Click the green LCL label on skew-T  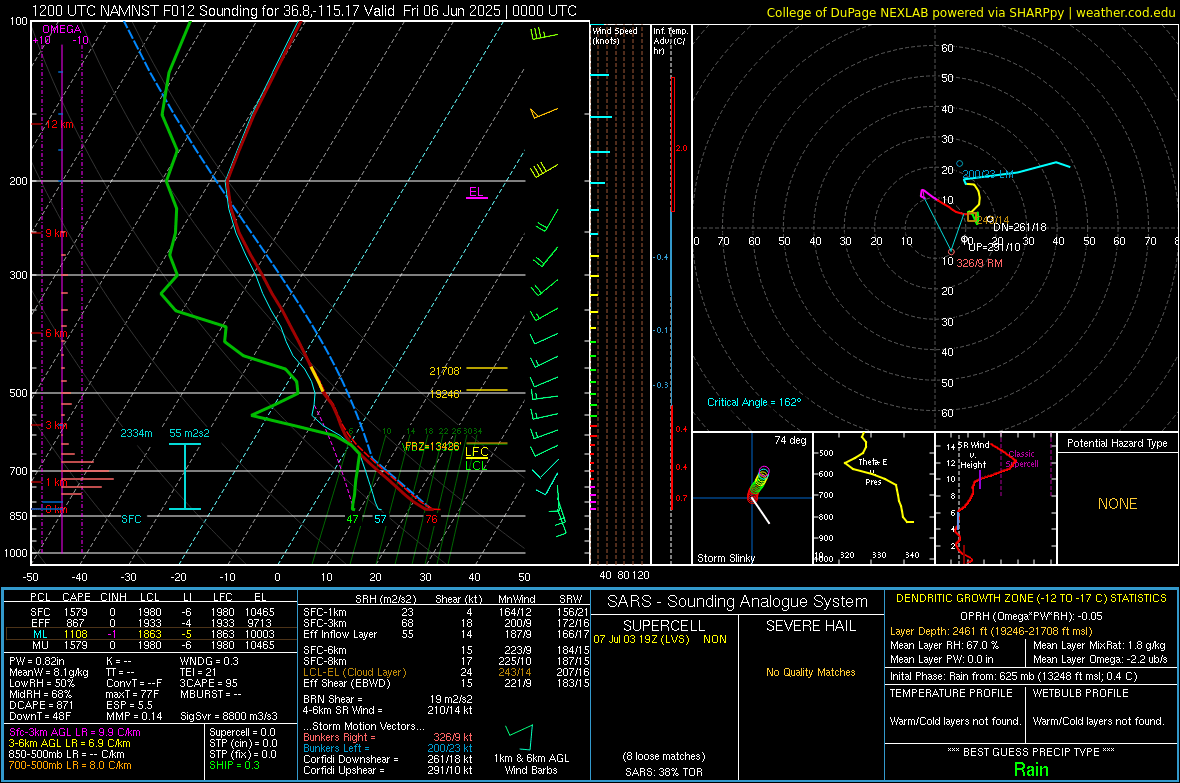[476, 465]
